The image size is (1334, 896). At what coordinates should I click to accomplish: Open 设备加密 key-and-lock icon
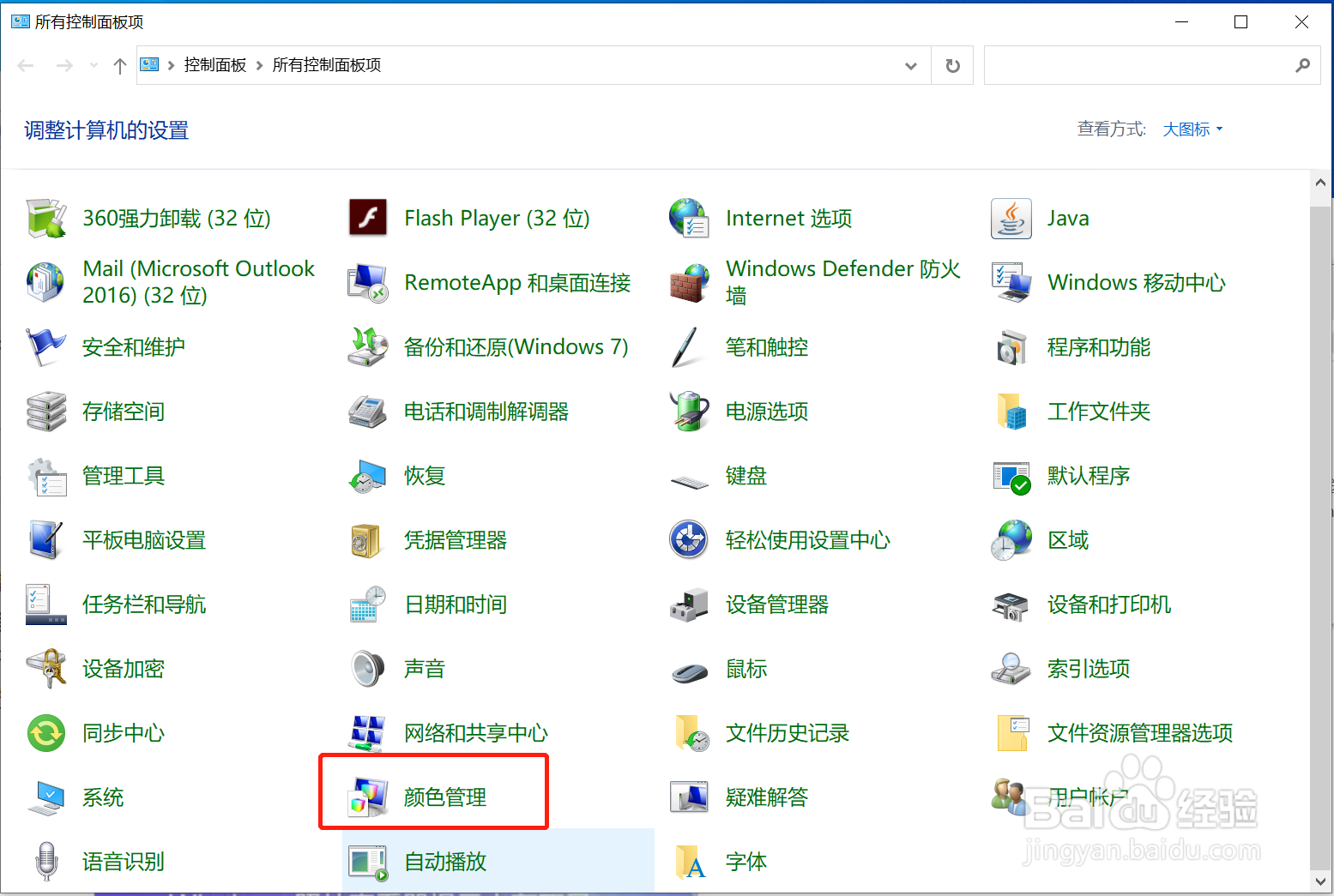[x=46, y=669]
